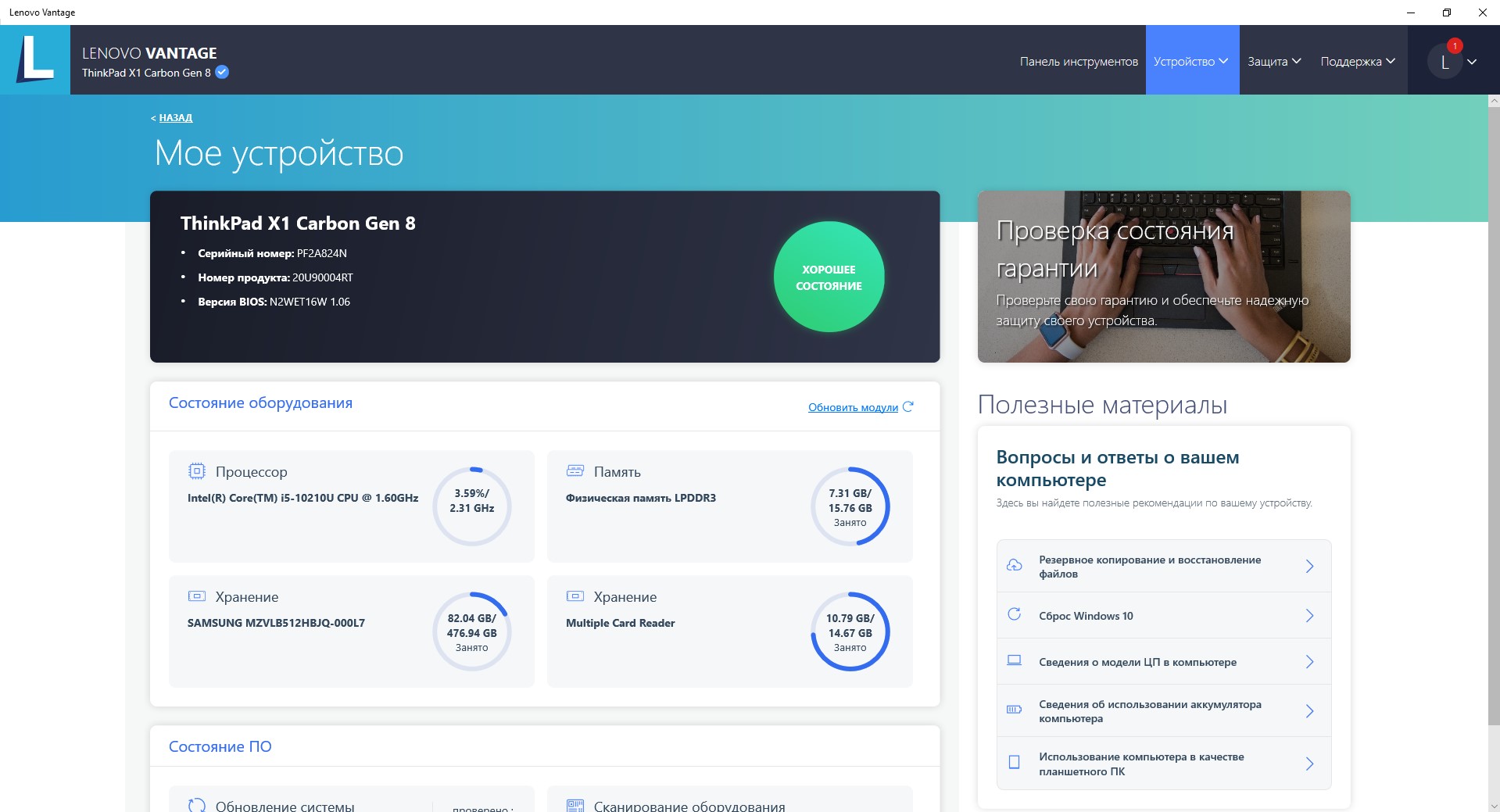Click the scrollbar up arrow

[x=1494, y=101]
